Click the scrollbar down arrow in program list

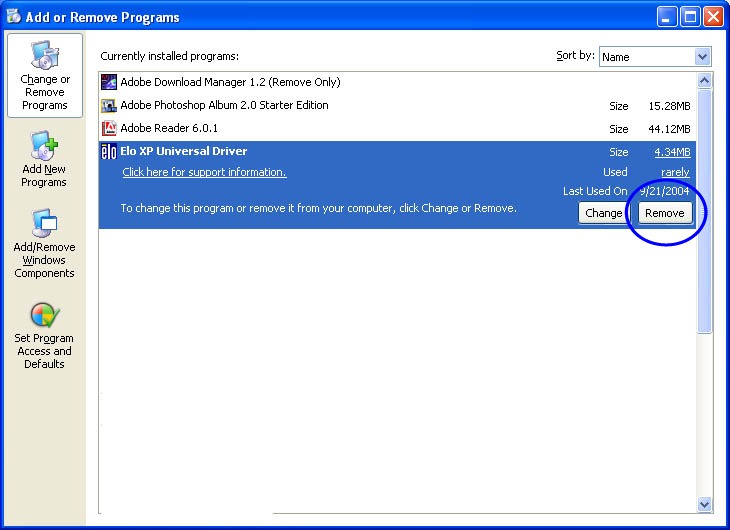tap(704, 504)
